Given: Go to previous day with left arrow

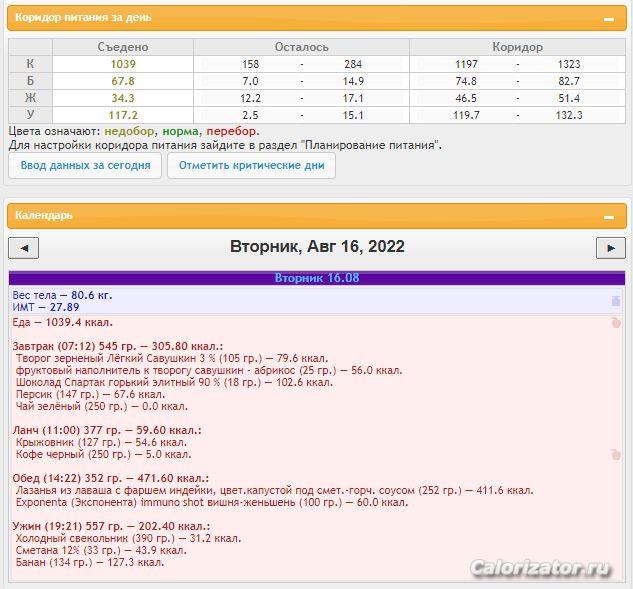Looking at the screenshot, I should coord(23,248).
